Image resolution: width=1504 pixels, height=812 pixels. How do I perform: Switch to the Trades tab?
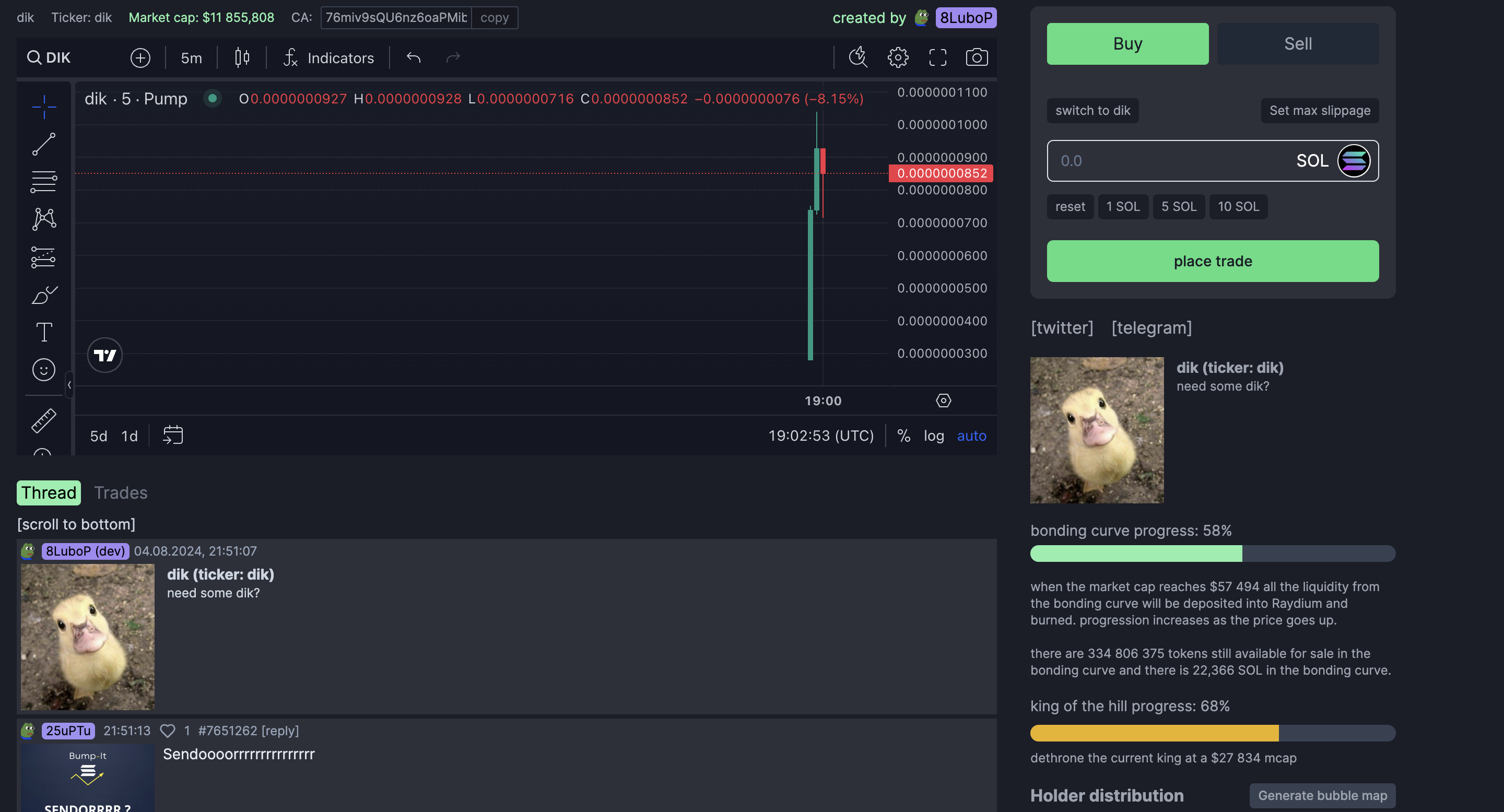coord(121,493)
